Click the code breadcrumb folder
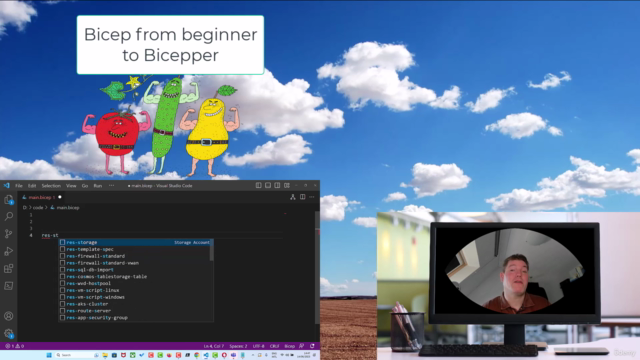This screenshot has width=640, height=360. [38, 207]
